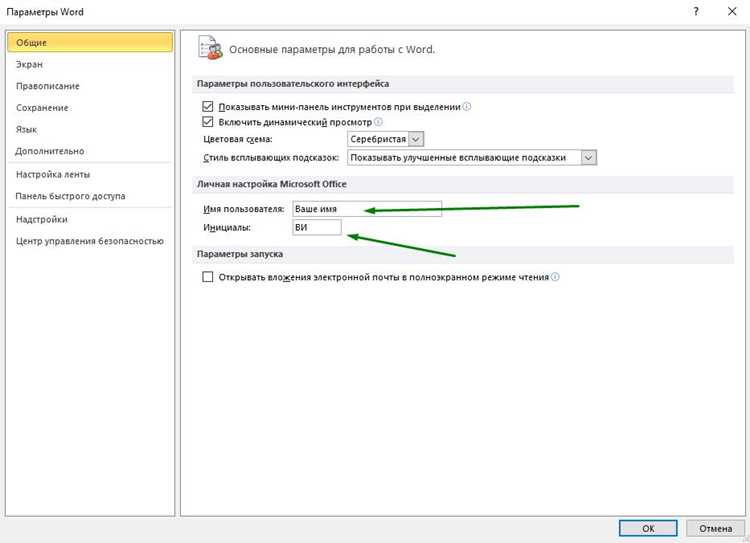Click the Инициалы input field
The width and height of the screenshot is (750, 543).
pos(317,227)
